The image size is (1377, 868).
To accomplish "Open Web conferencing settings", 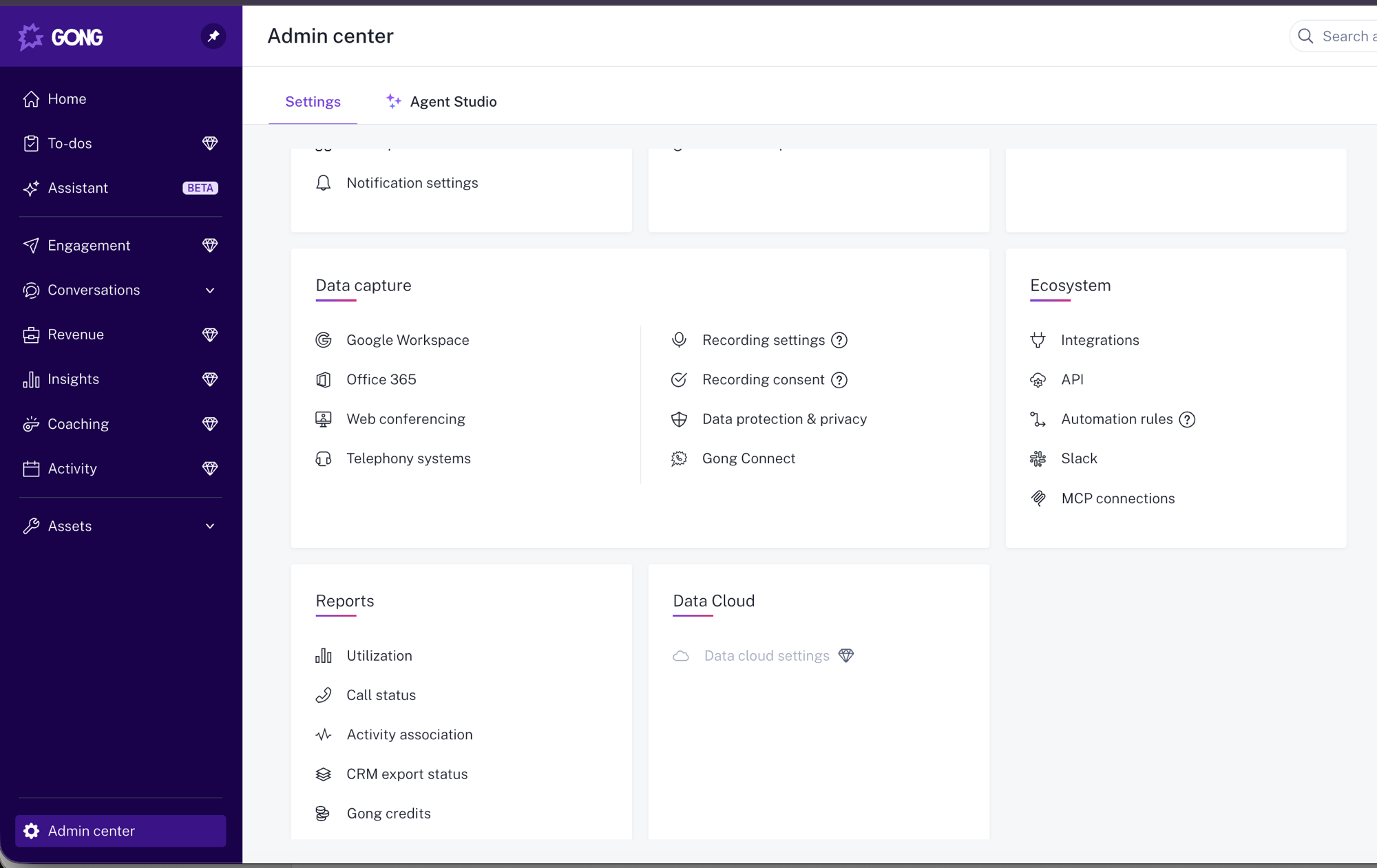I will point(406,419).
